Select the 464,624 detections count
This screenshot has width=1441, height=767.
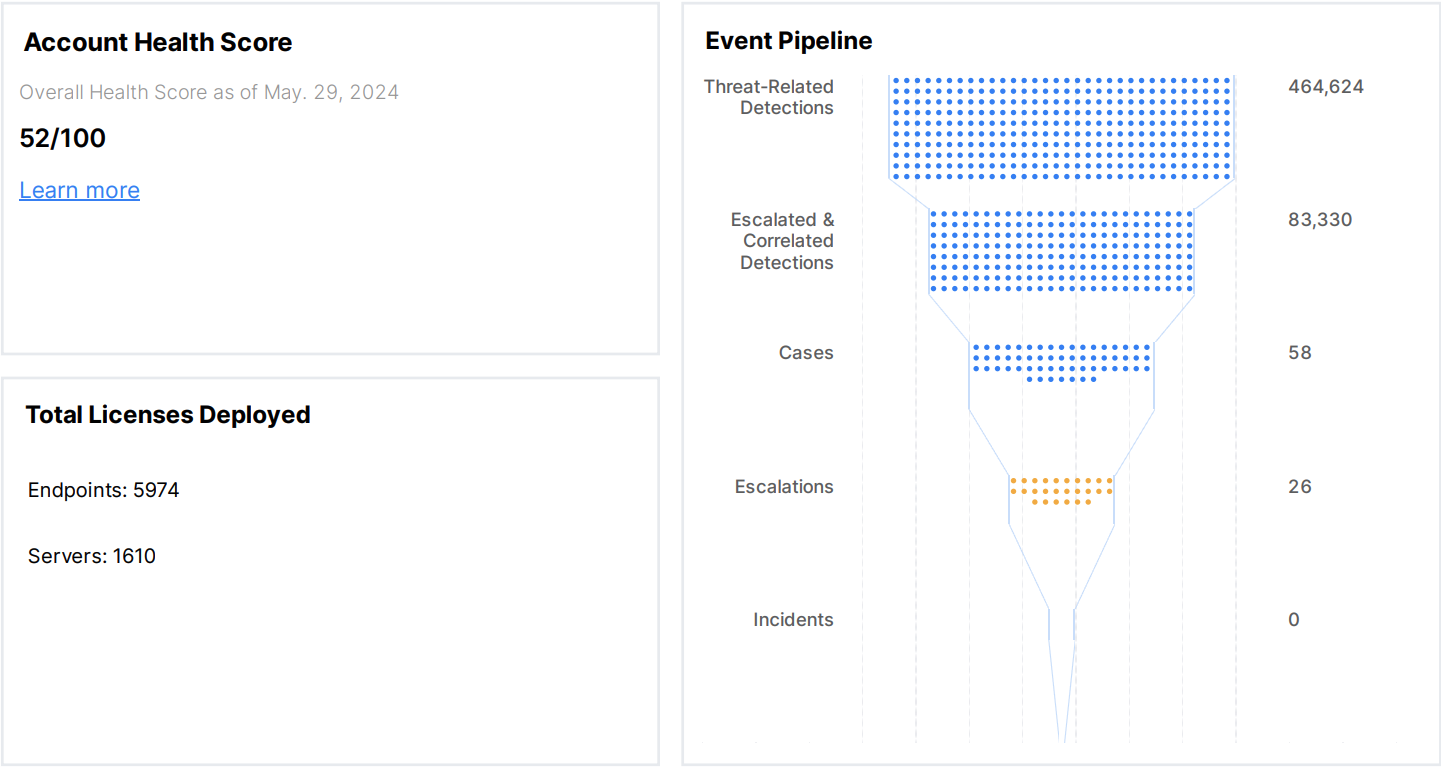coord(1325,86)
